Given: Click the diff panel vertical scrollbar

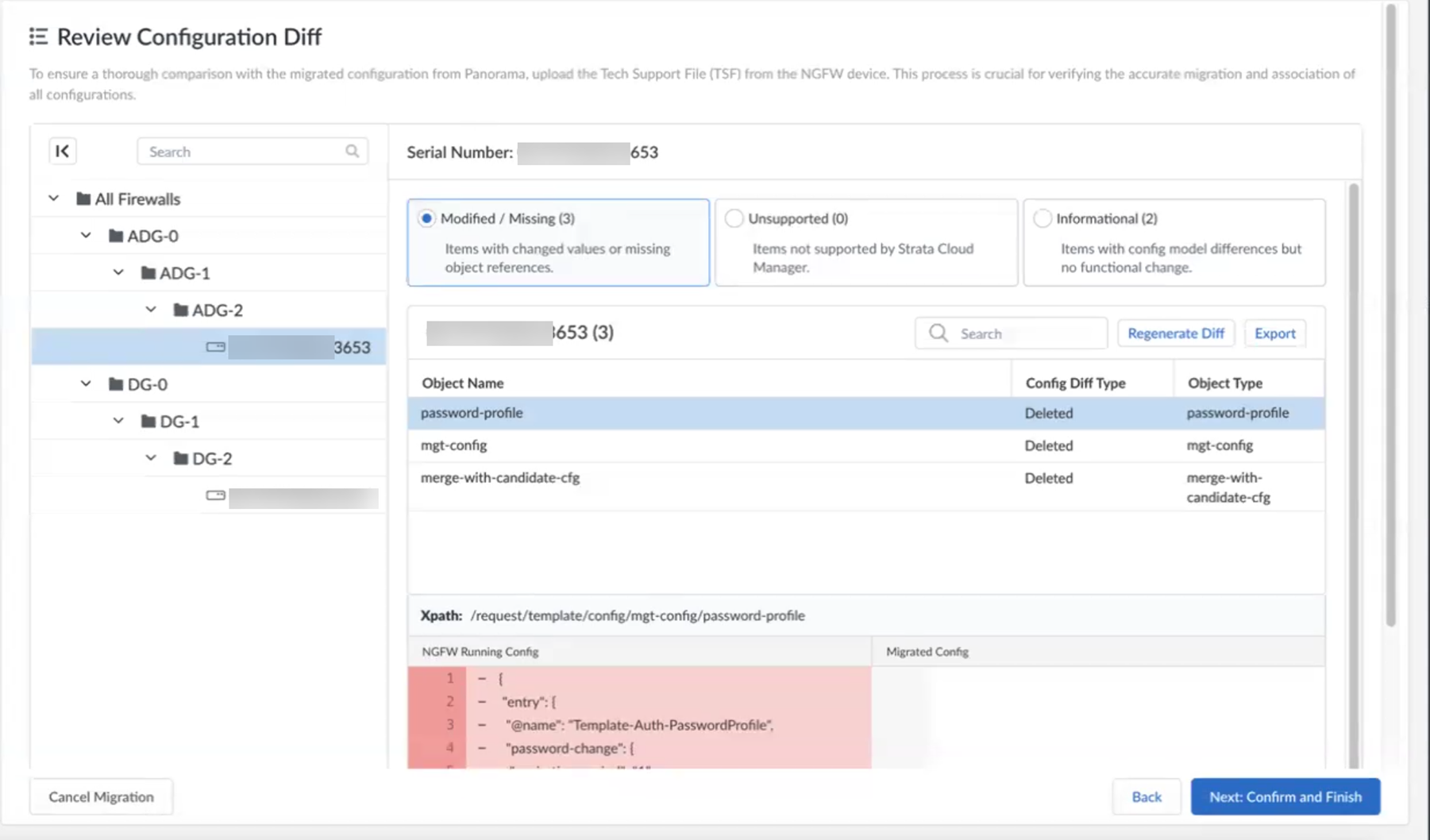Looking at the screenshot, I should pyautogui.click(x=1354, y=476).
